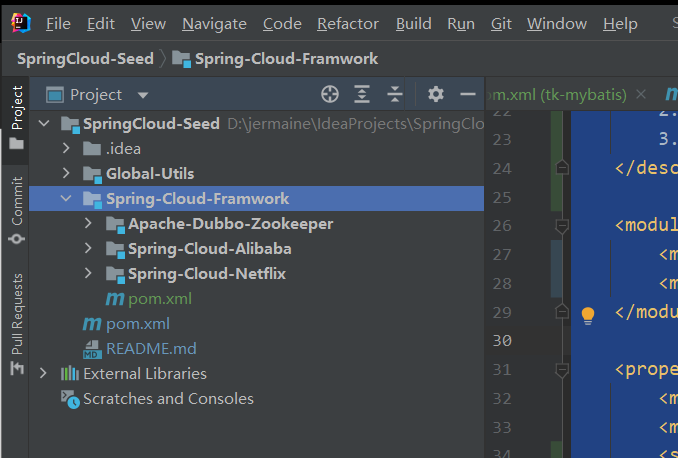The width and height of the screenshot is (678, 458).
Task: Open the Git menu
Action: pos(501,24)
